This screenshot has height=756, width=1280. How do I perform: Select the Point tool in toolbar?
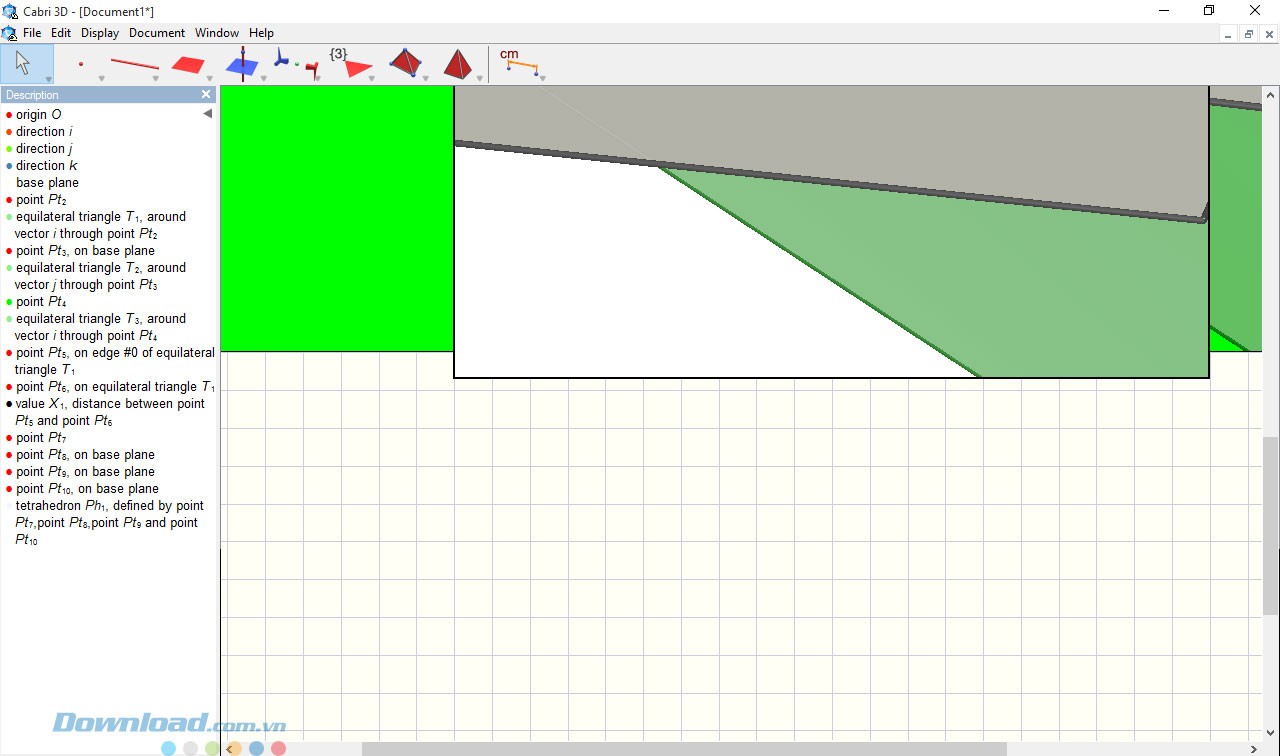tap(81, 64)
